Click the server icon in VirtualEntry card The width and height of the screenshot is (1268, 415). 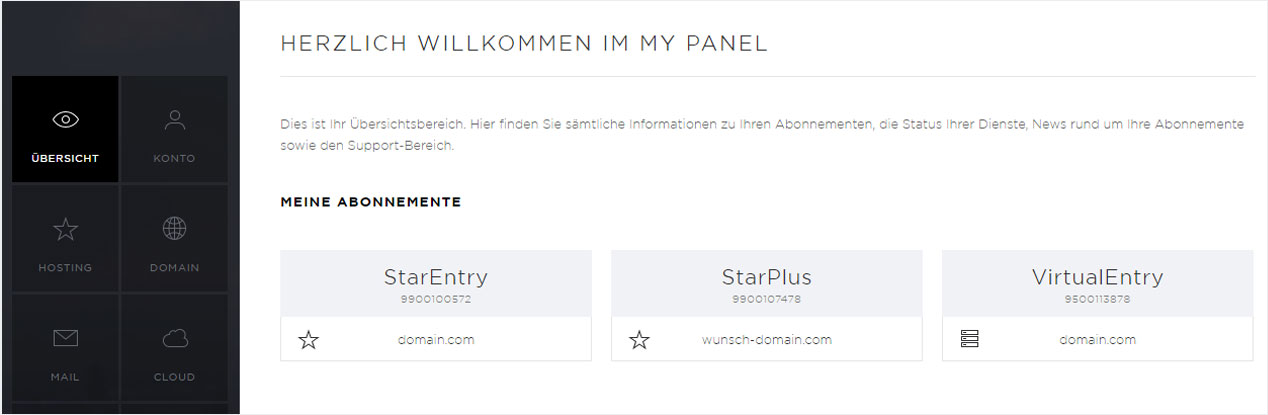coord(969,339)
